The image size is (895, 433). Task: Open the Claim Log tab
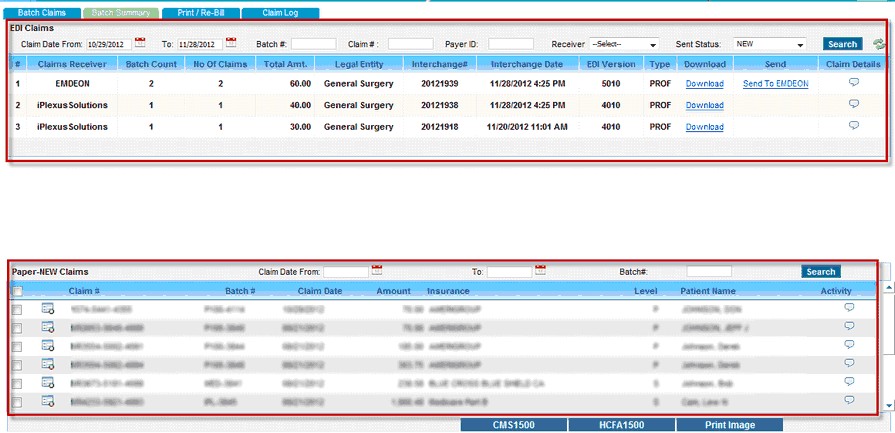[x=278, y=13]
